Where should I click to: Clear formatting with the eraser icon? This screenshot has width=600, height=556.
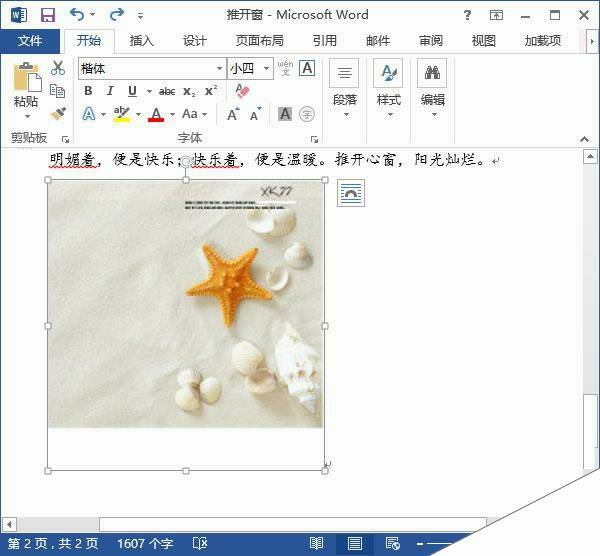[x=241, y=91]
